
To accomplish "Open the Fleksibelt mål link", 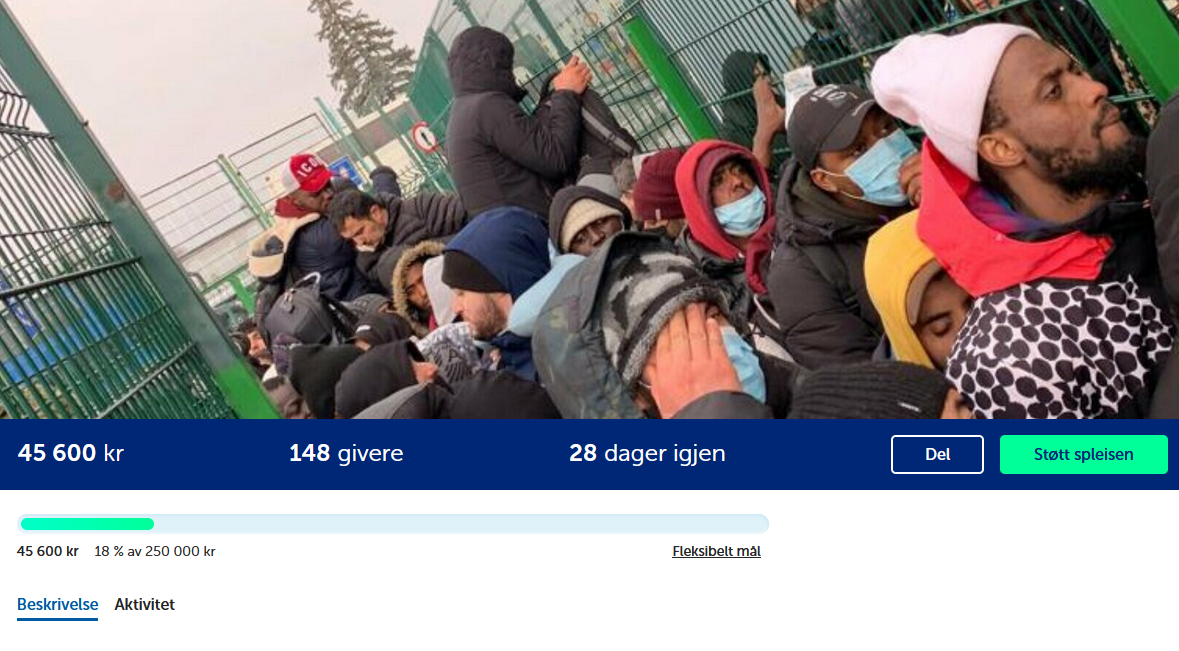I will [x=716, y=551].
